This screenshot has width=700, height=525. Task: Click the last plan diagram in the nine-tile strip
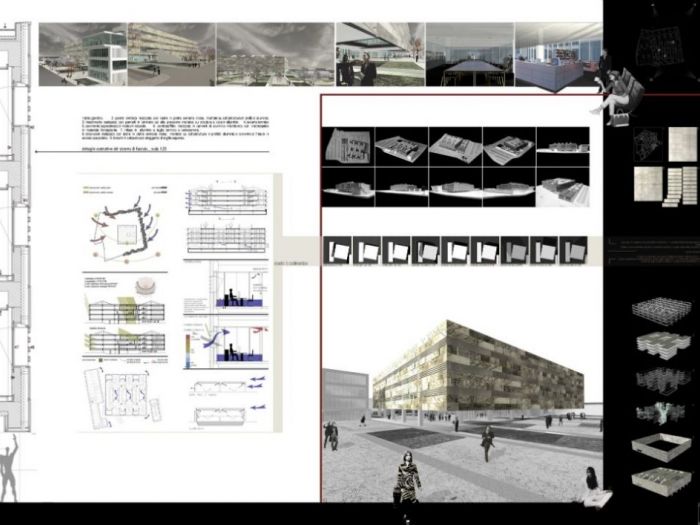click(573, 251)
